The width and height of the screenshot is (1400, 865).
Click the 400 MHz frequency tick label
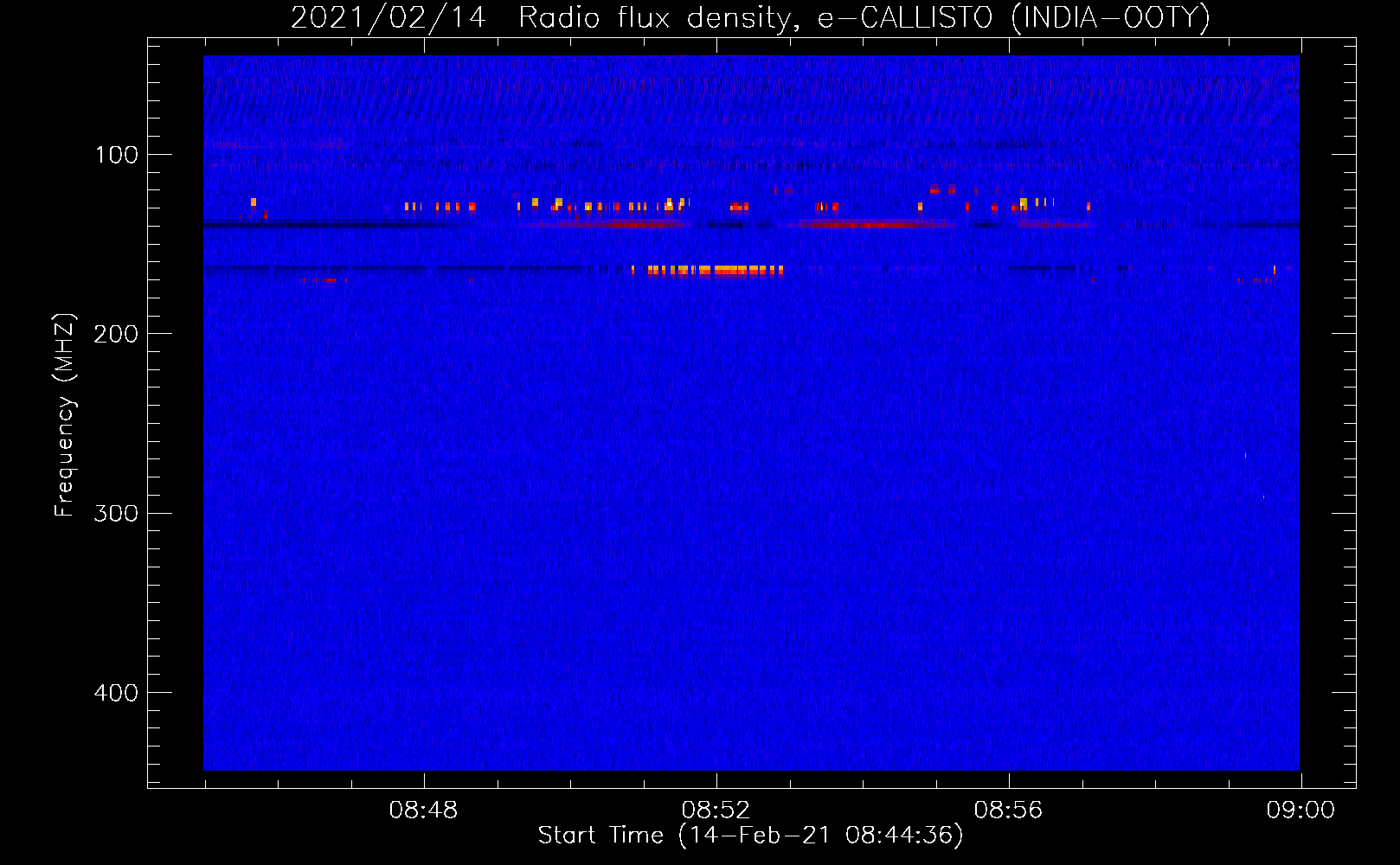pos(116,693)
